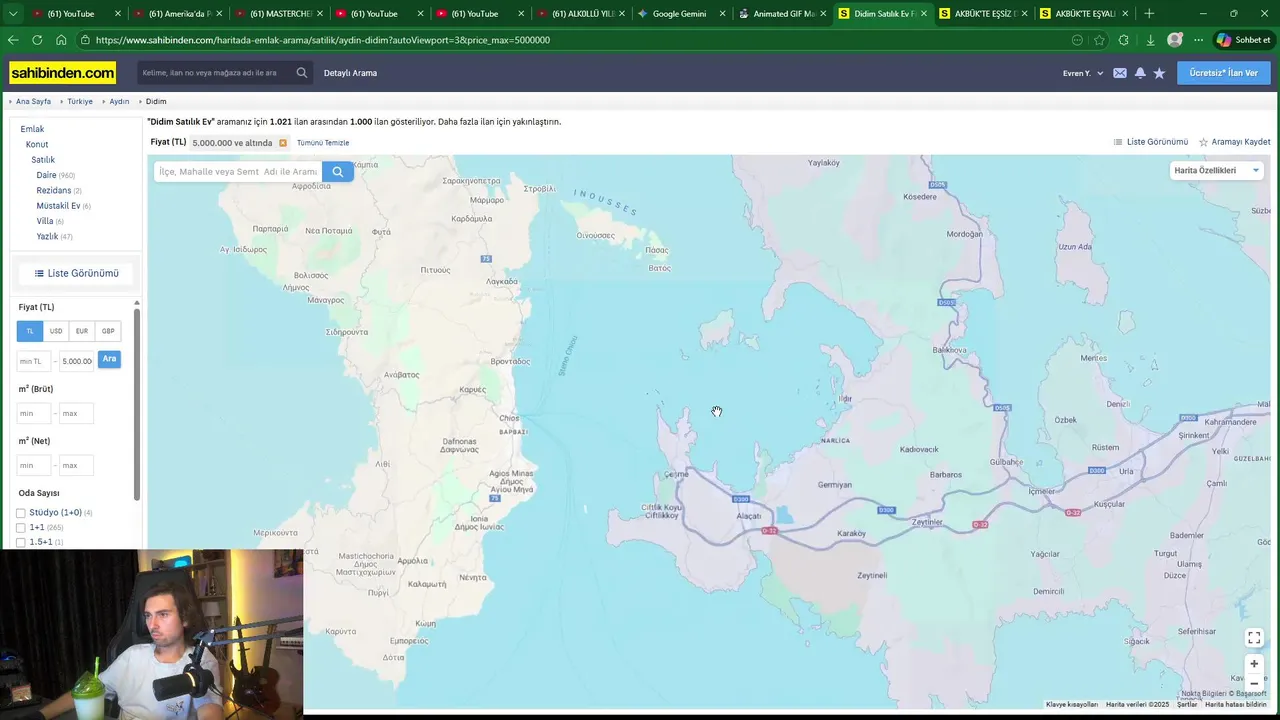1280x720 pixels.
Task: Select EUR currency toggle
Action: (x=82, y=331)
